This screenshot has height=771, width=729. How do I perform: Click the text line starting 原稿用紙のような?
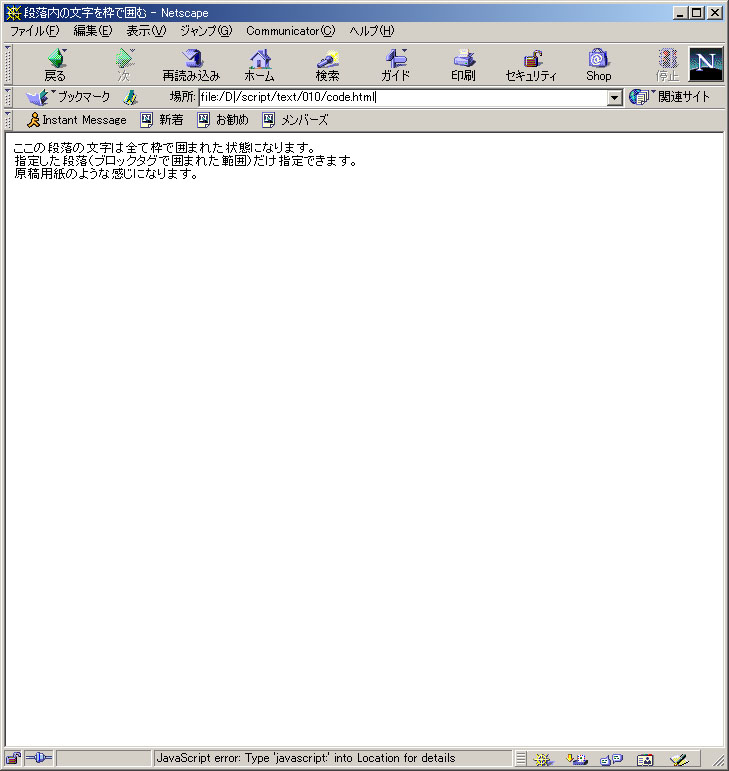106,174
